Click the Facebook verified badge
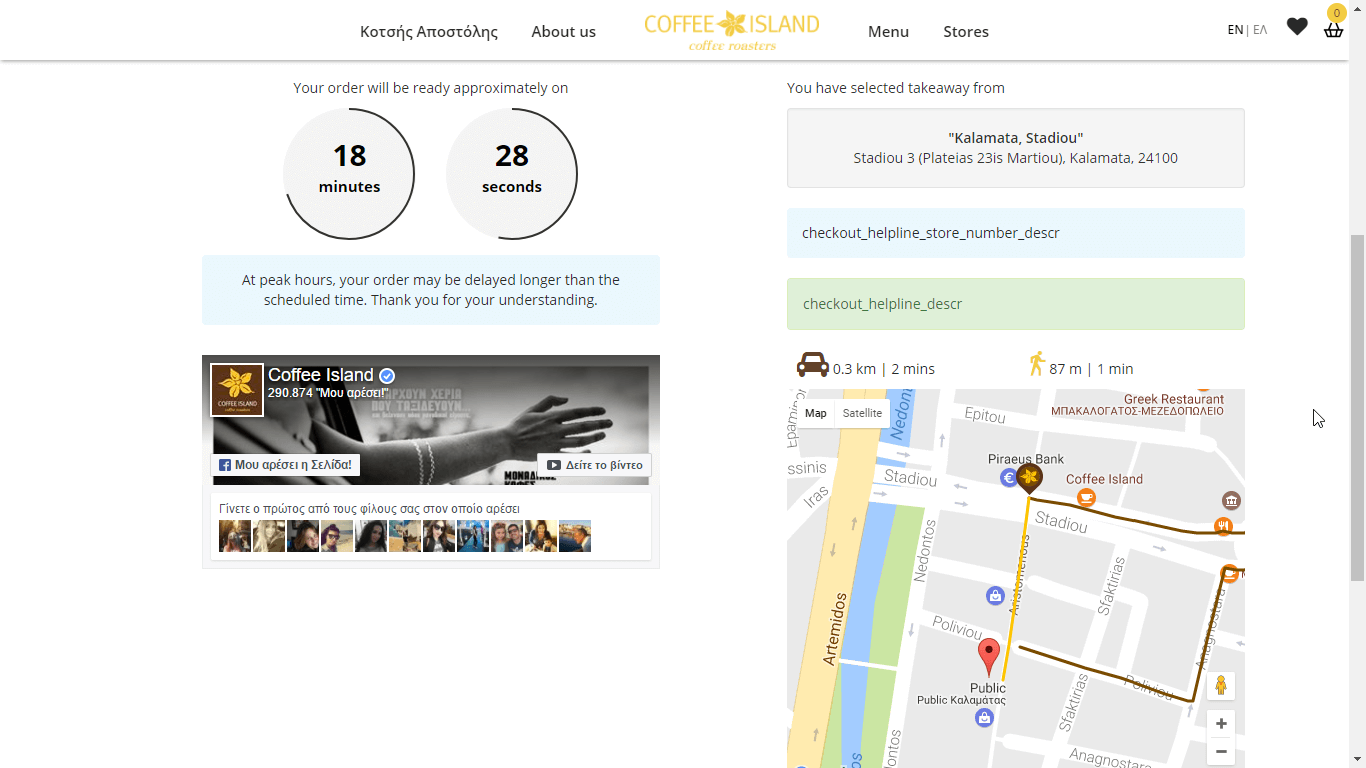The image size is (1366, 768). point(387,376)
